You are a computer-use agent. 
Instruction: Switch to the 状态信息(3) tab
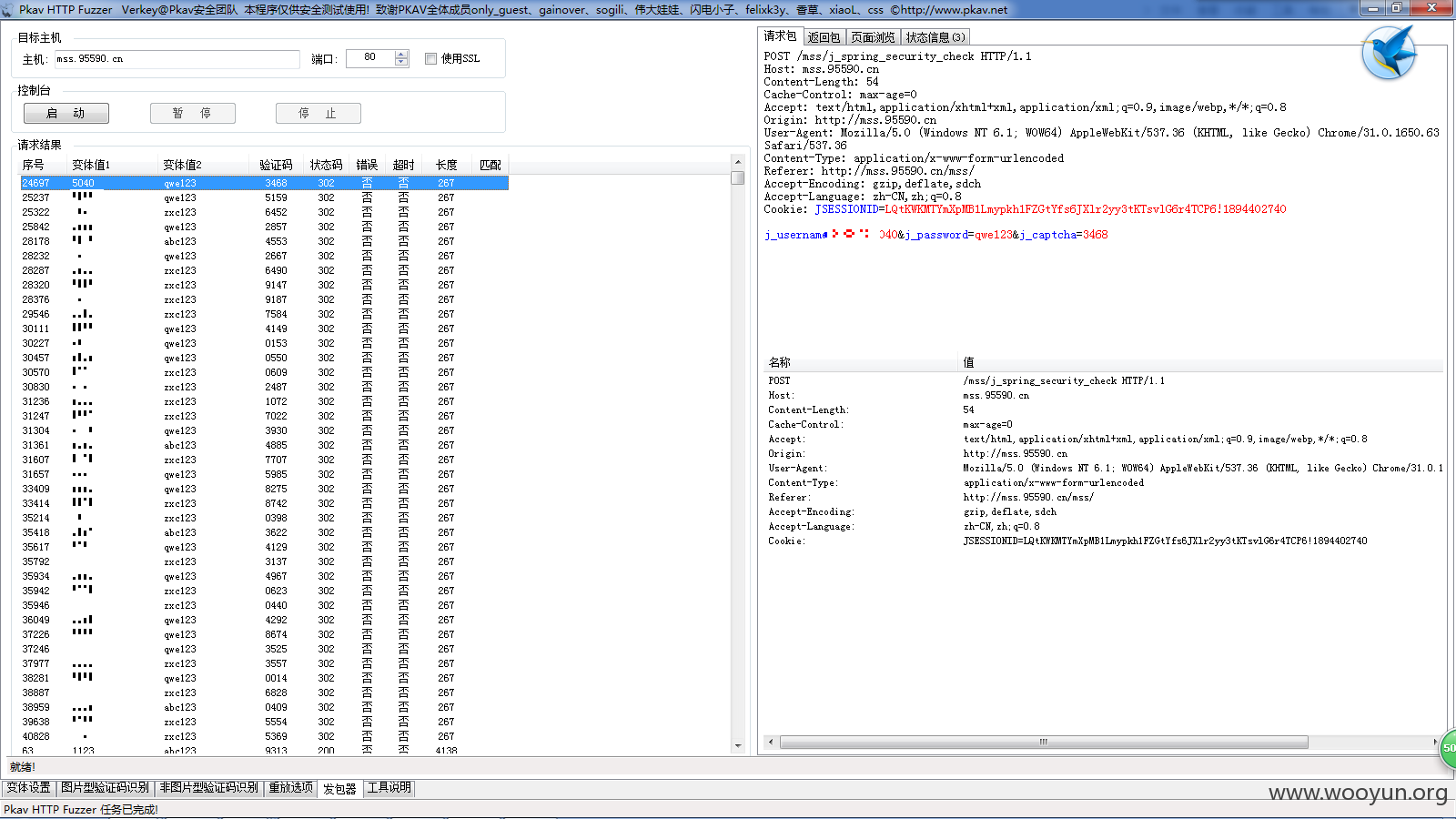coord(935,37)
